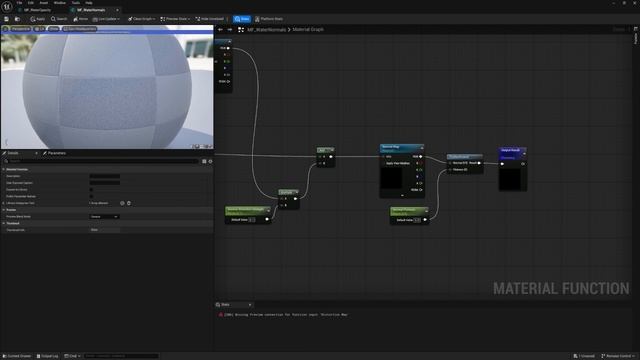Open the Perspective view dropdown
The width and height of the screenshot is (640, 360).
click(x=20, y=29)
